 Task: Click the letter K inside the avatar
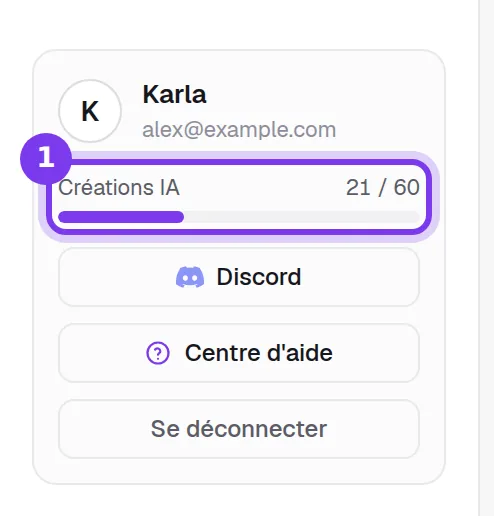(90, 111)
